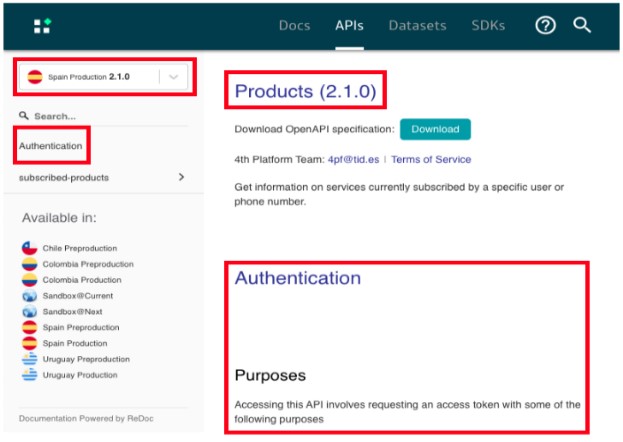This screenshot has width=623, height=442.
Task: Open the Datasets tab
Action: click(418, 25)
